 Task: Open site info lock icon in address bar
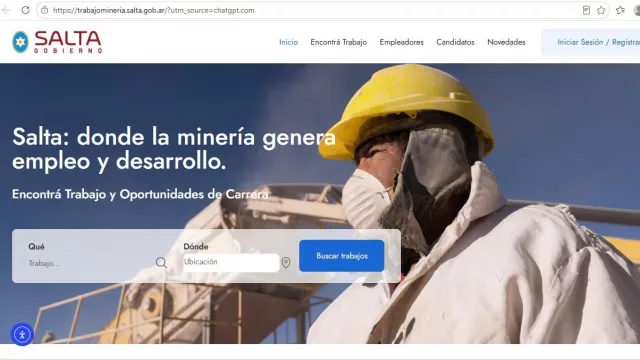pos(44,10)
